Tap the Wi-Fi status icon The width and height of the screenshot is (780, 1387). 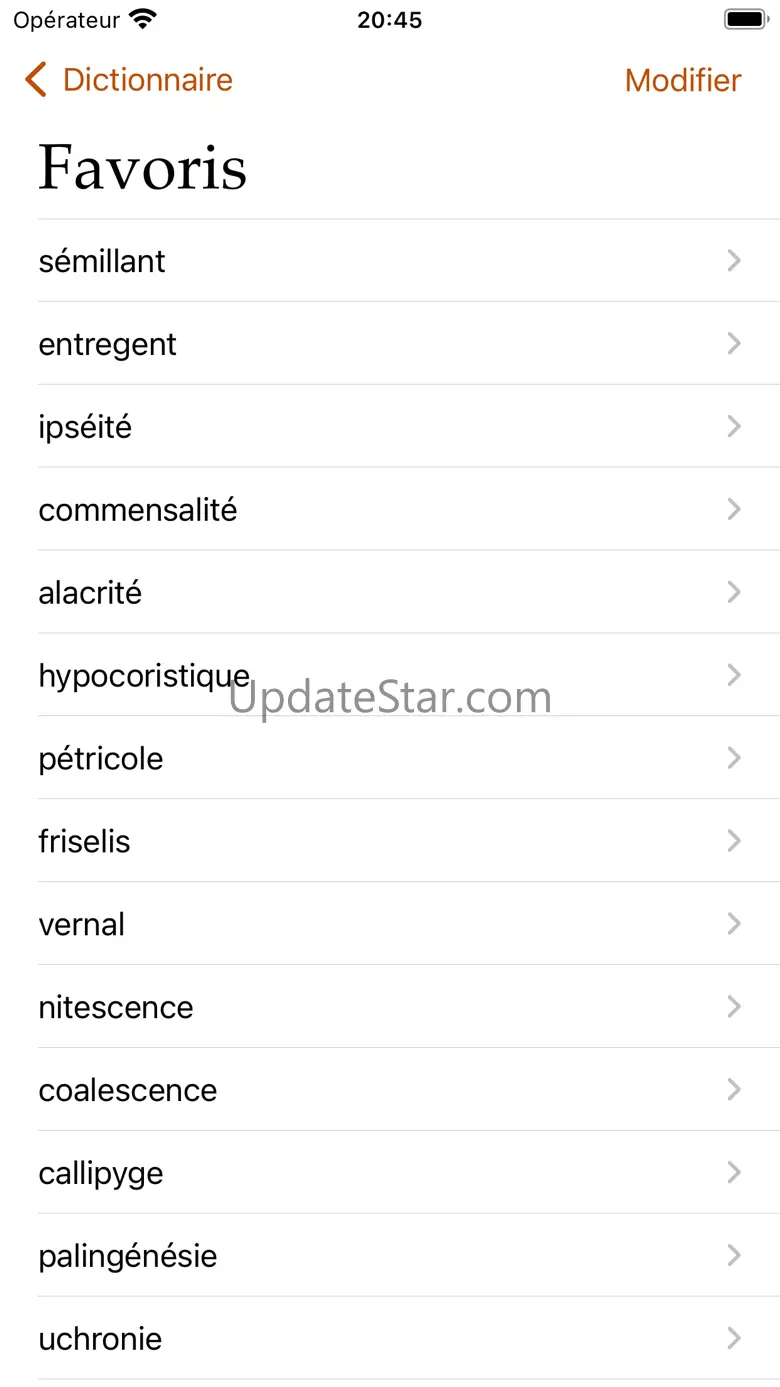tap(144, 20)
